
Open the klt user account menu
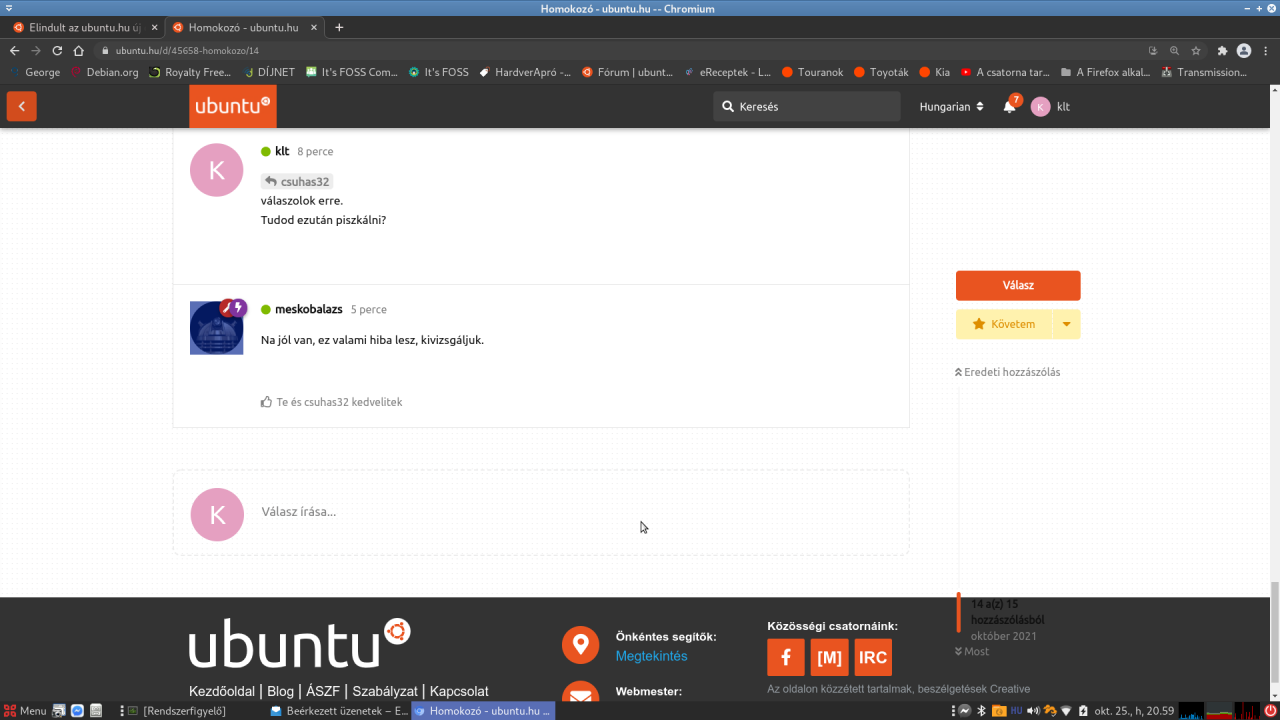(x=1051, y=107)
